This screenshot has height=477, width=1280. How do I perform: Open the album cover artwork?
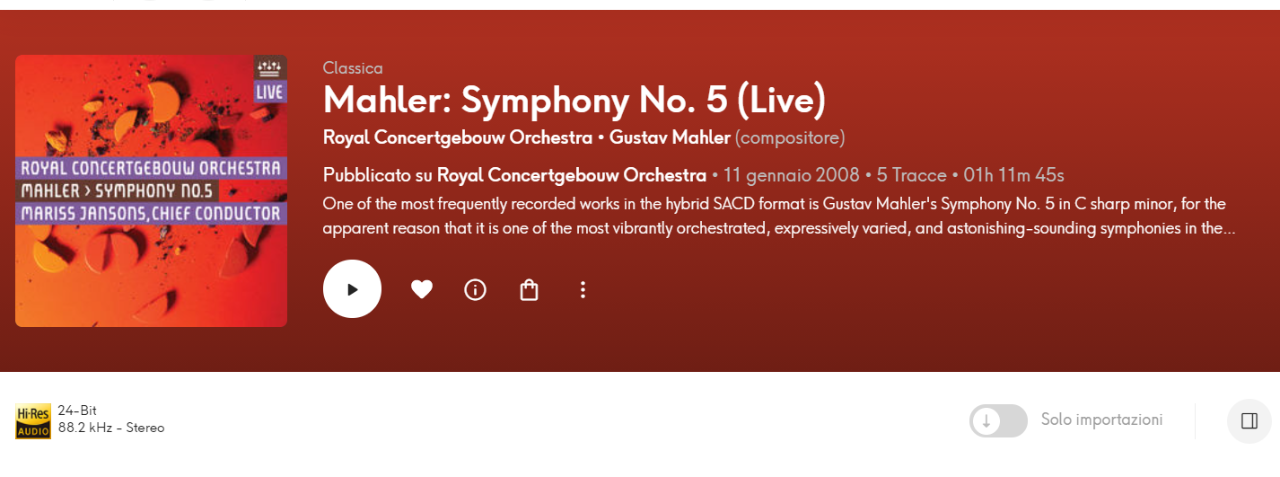pos(151,191)
